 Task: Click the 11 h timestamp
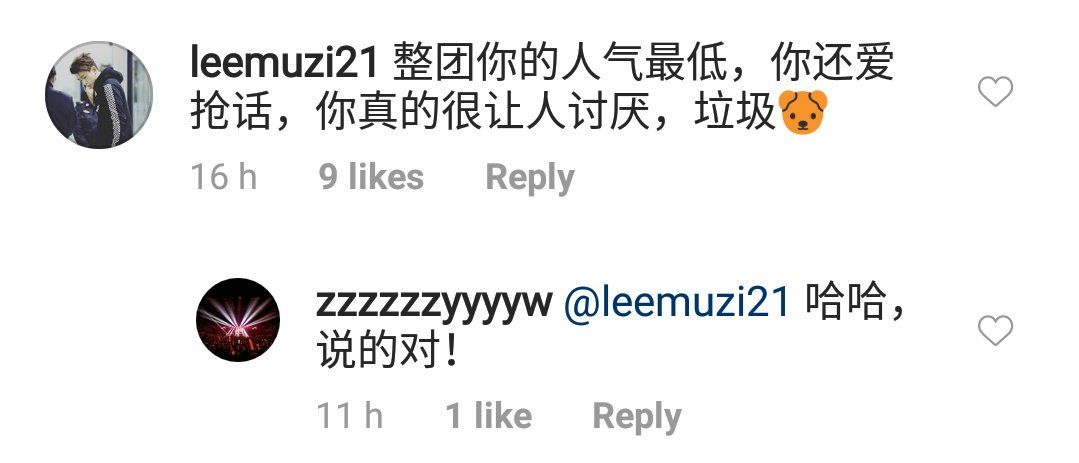point(350,416)
